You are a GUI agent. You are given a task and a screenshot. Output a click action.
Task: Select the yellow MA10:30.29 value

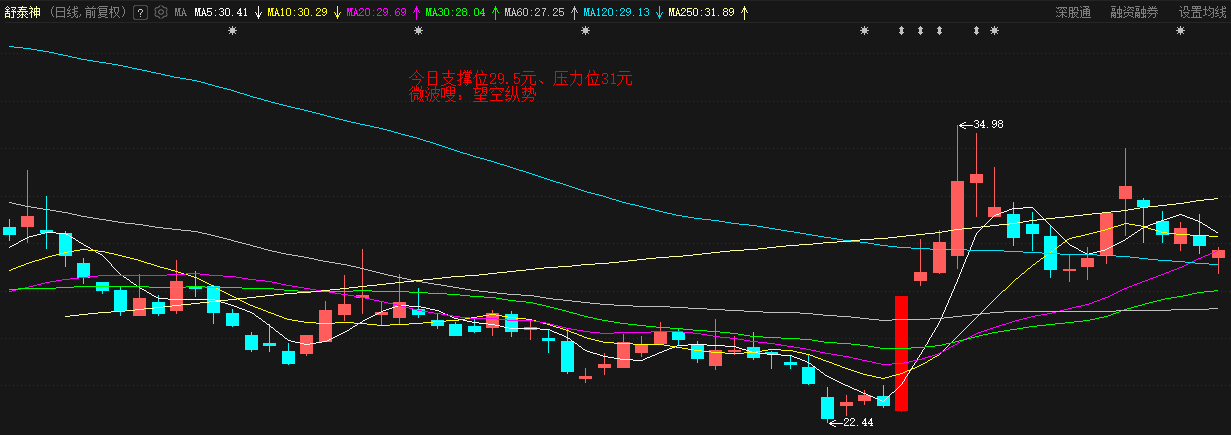click(x=299, y=13)
